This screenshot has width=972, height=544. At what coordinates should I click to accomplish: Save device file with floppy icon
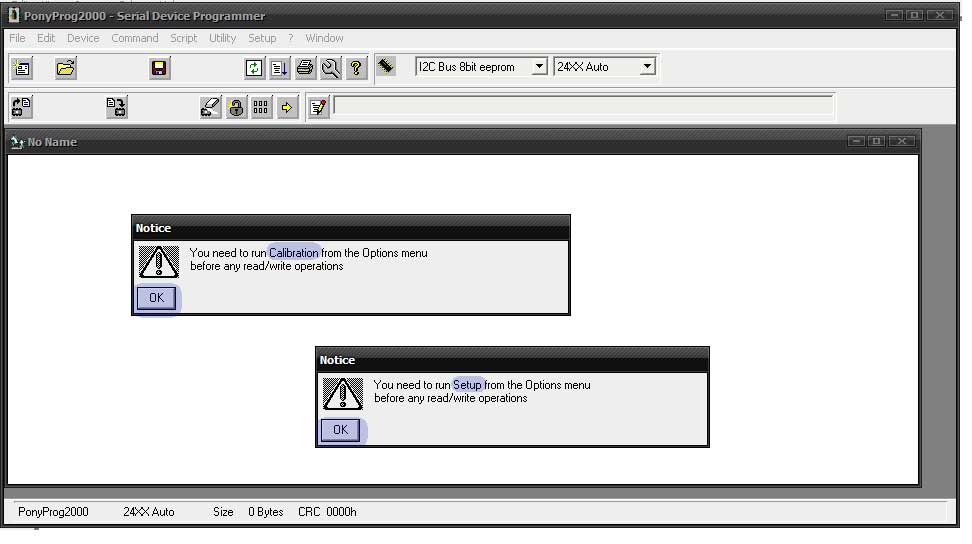pos(159,68)
